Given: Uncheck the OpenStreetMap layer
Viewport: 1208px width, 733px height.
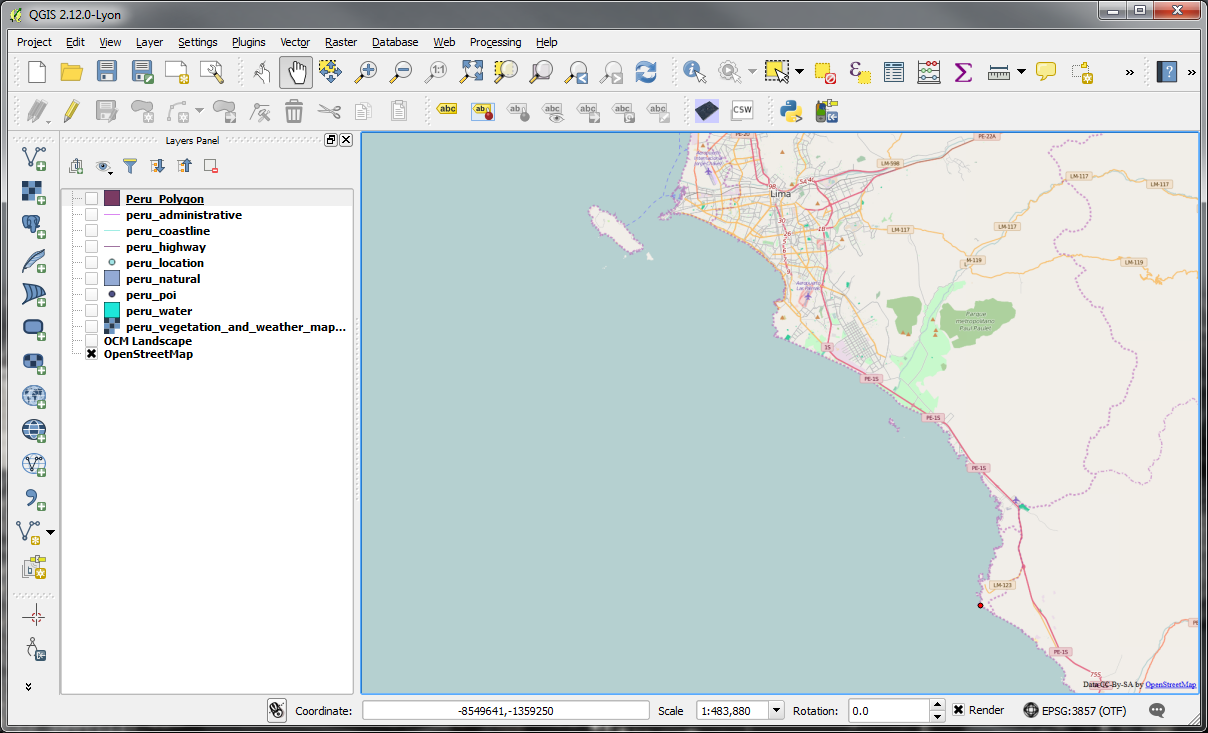Looking at the screenshot, I should [92, 354].
